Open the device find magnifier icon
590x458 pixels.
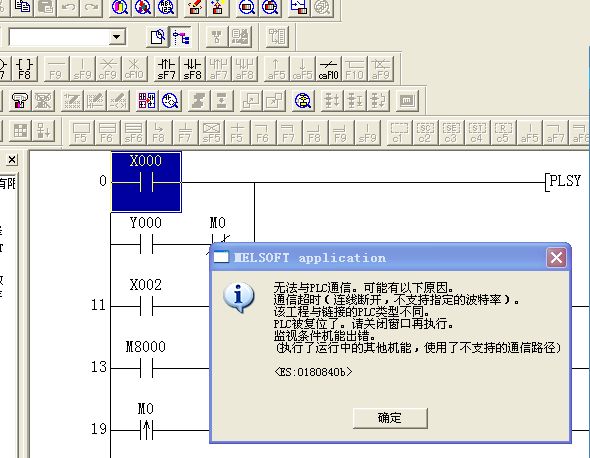coord(120,7)
